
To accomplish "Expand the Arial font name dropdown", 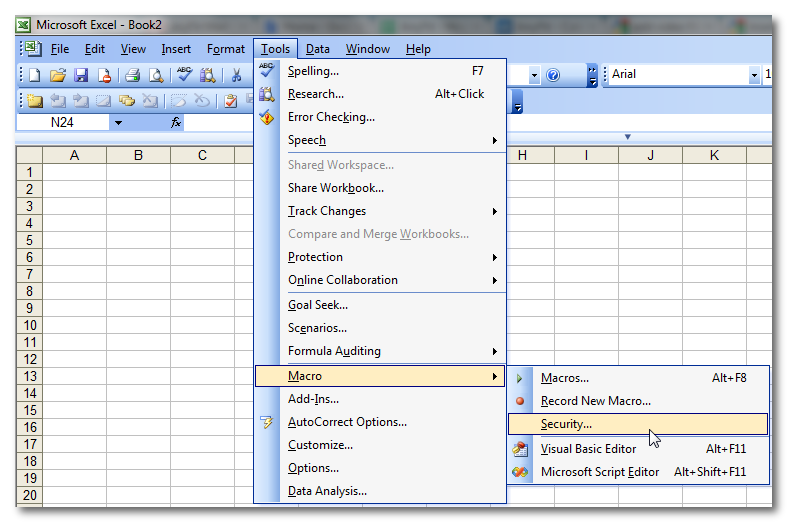I will pos(754,75).
